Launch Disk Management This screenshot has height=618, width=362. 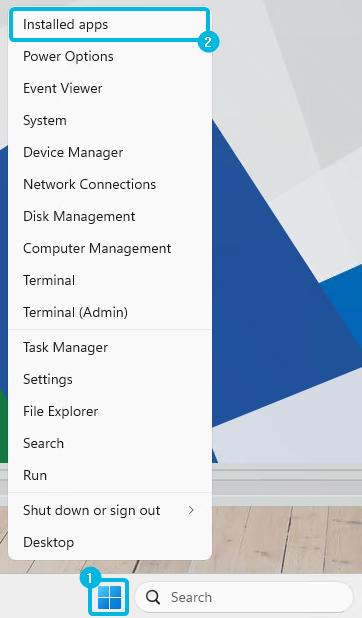tap(109, 216)
